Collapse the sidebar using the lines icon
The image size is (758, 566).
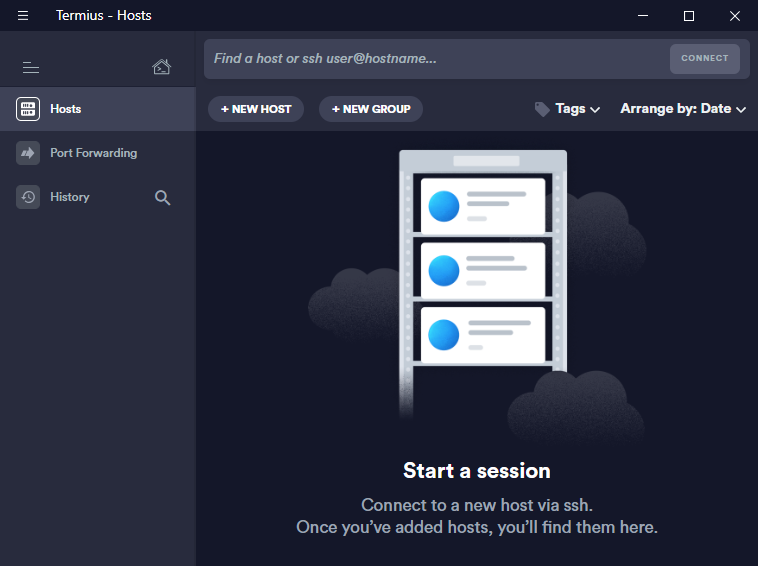[x=31, y=68]
